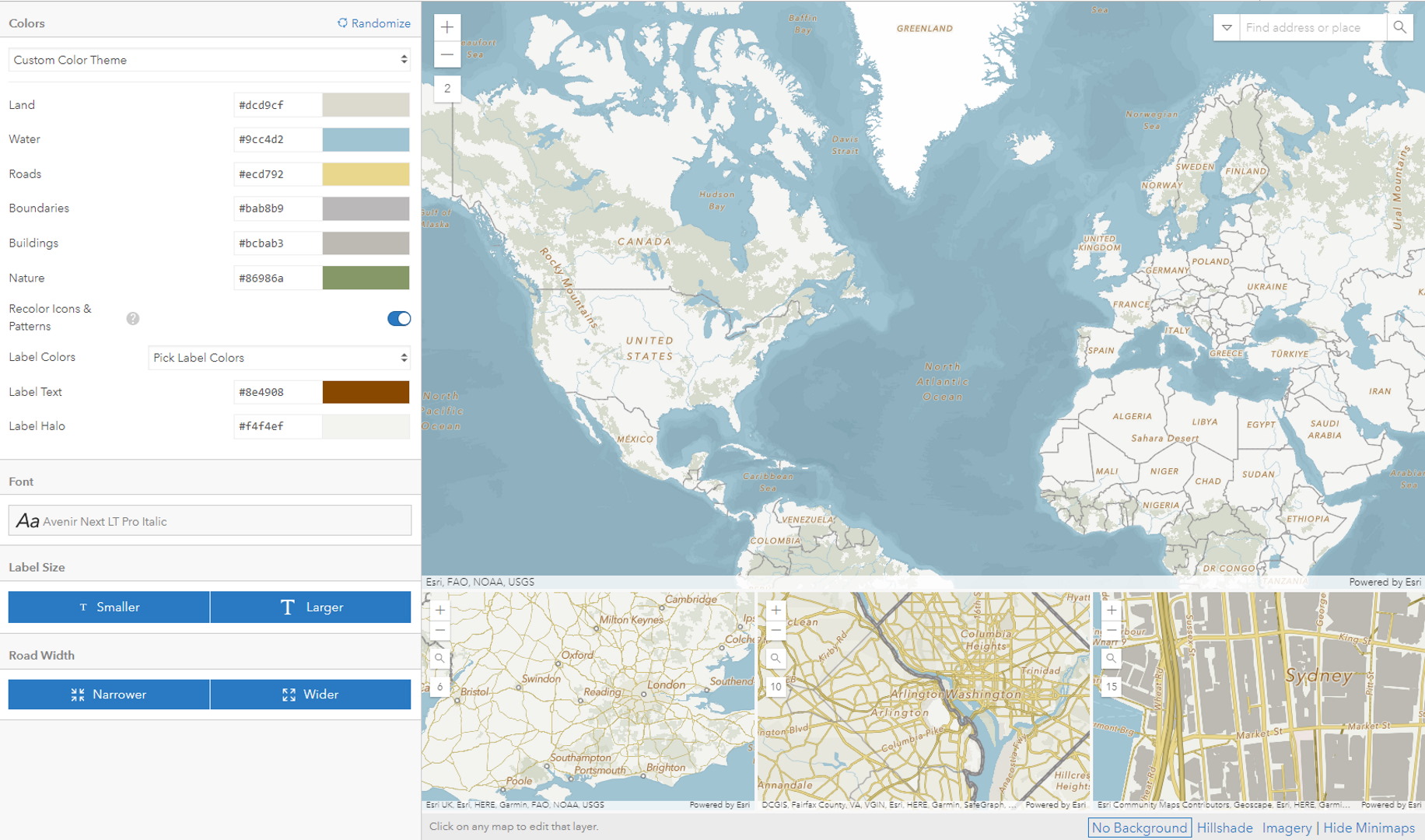Image resolution: width=1425 pixels, height=840 pixels.
Task: Click the magnifier icon on the London minimap
Action: click(439, 657)
